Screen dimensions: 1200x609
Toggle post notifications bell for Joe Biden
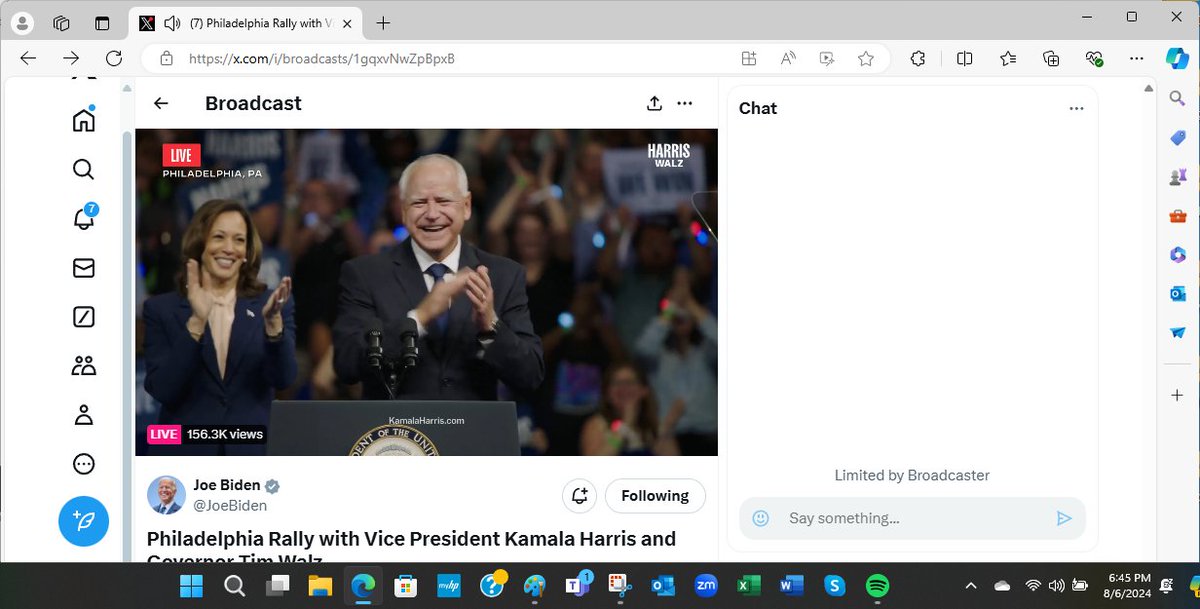(579, 495)
